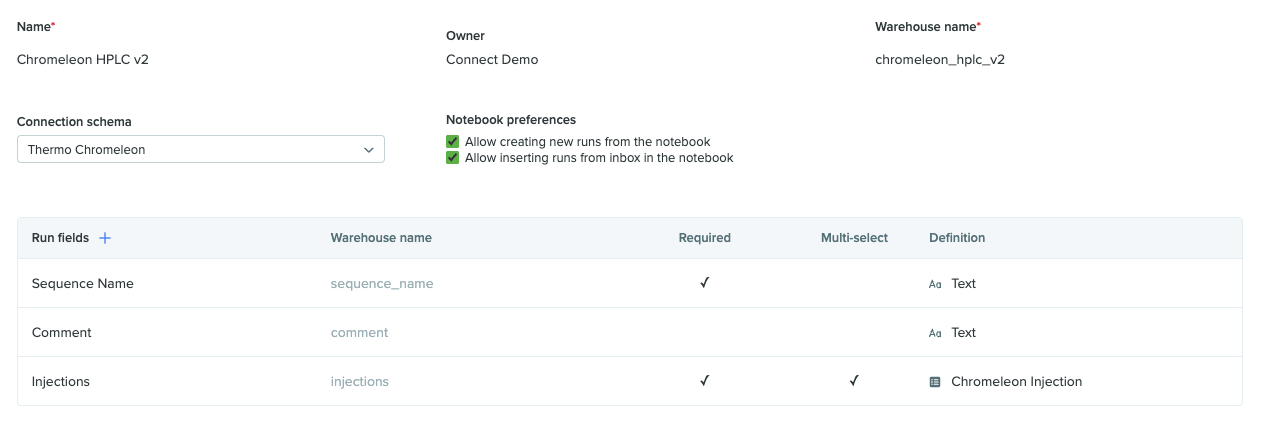Add a new run field with plus icon
The width and height of the screenshot is (1271, 431).
click(105, 238)
